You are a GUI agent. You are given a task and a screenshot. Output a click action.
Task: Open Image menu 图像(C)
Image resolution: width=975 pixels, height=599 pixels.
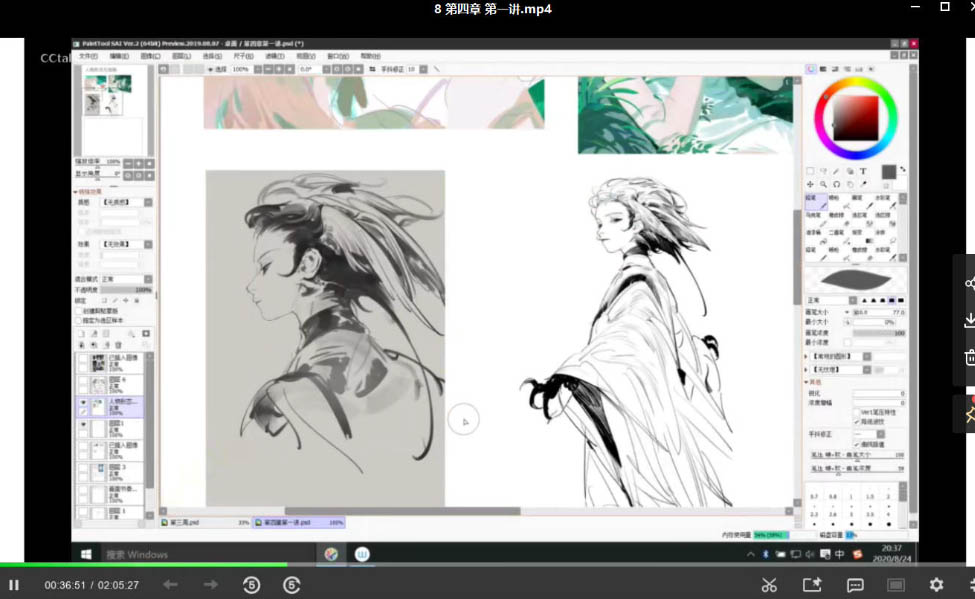click(x=150, y=56)
